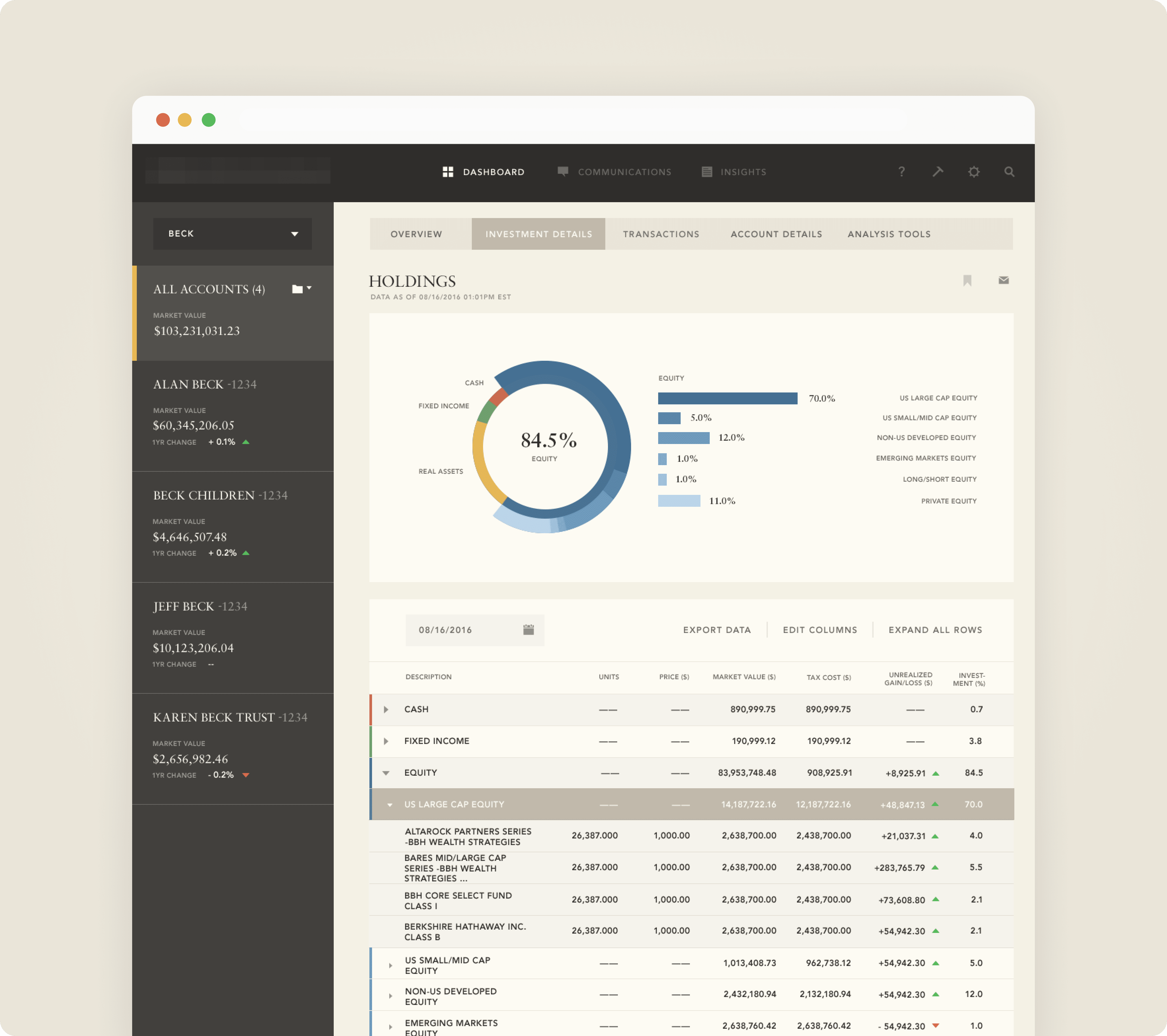Open help via the question mark icon
Viewport: 1167px width, 1036px height.
902,171
